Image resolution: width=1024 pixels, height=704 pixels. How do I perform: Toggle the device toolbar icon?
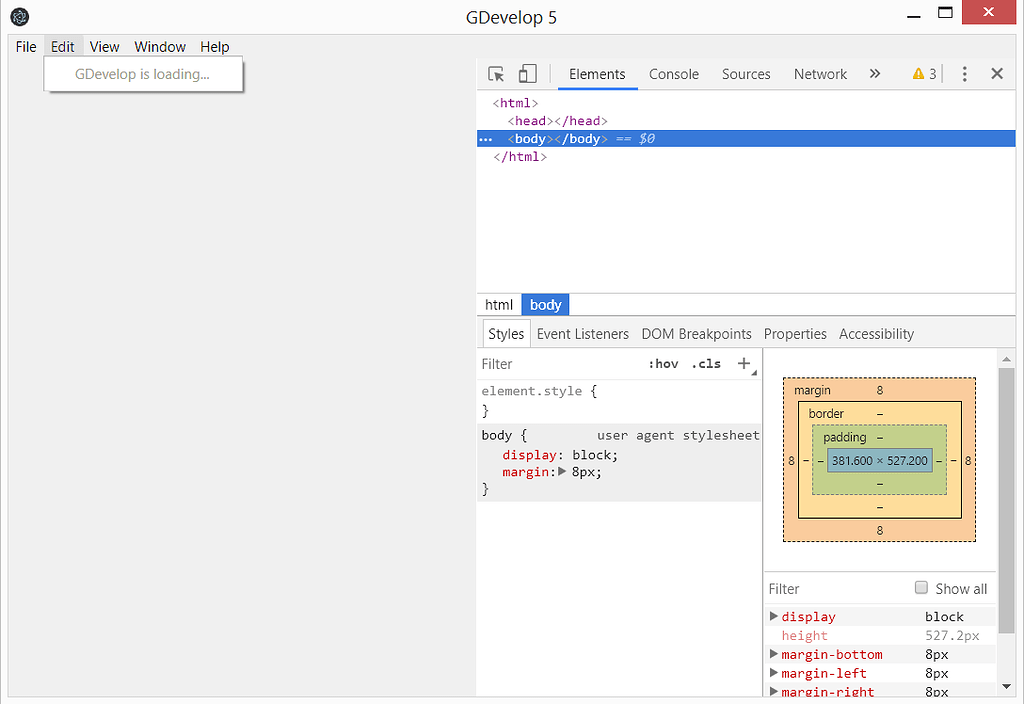[527, 74]
